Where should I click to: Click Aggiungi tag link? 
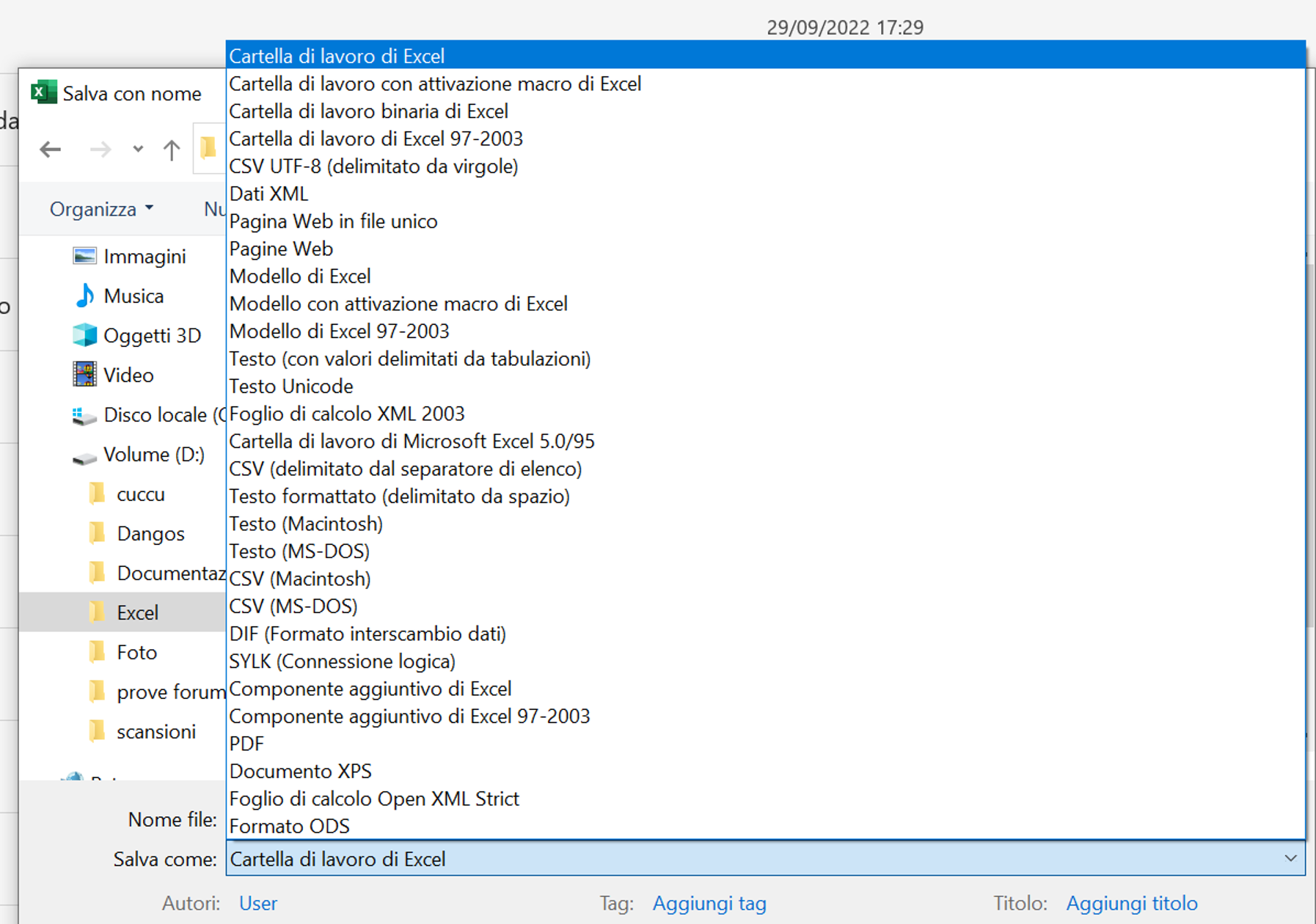709,903
